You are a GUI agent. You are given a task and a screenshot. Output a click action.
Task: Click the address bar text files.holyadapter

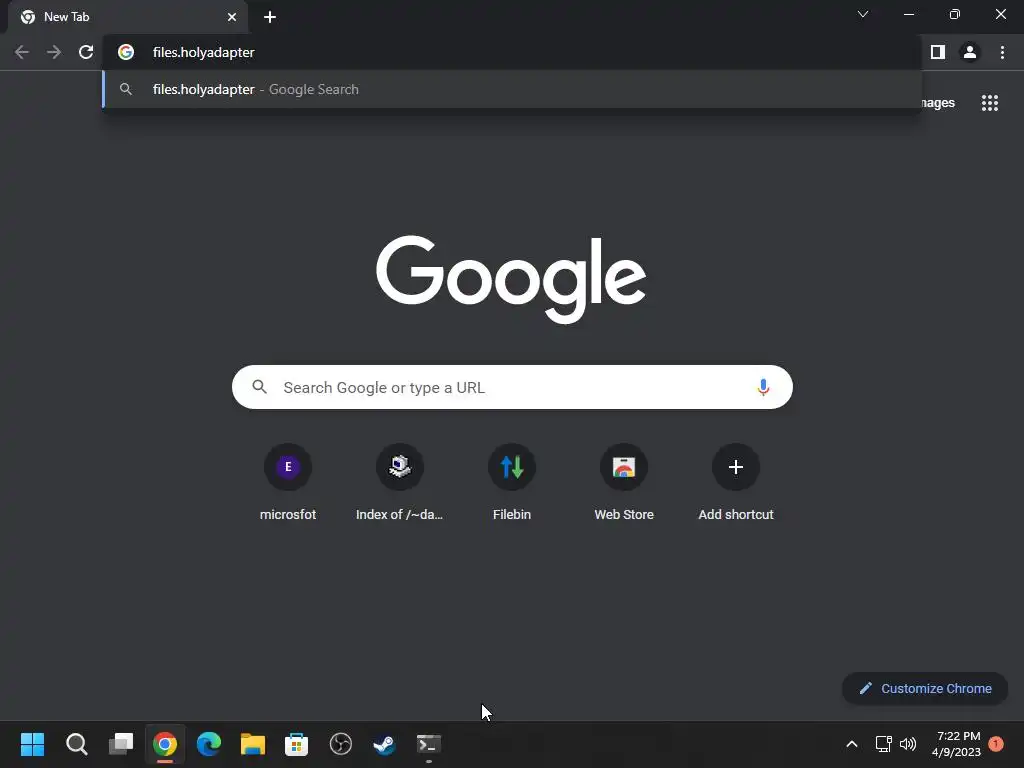(x=204, y=52)
